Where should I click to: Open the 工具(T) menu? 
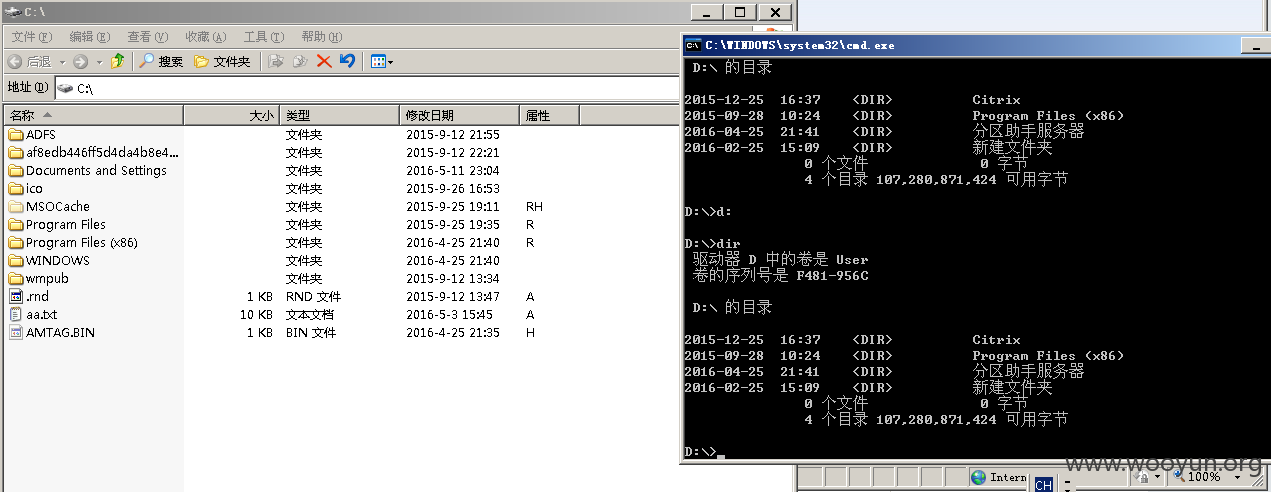[263, 36]
